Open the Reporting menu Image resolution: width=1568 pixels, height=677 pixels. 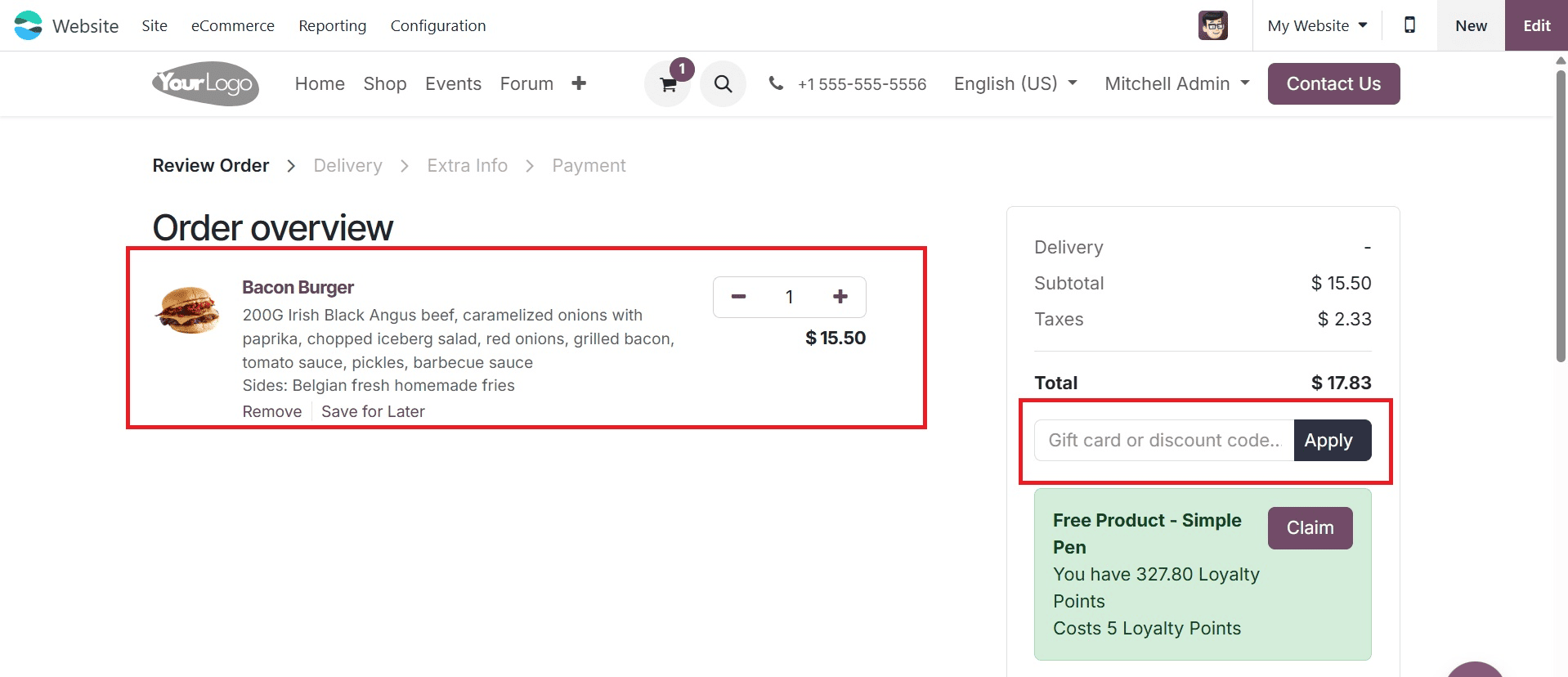coord(332,25)
